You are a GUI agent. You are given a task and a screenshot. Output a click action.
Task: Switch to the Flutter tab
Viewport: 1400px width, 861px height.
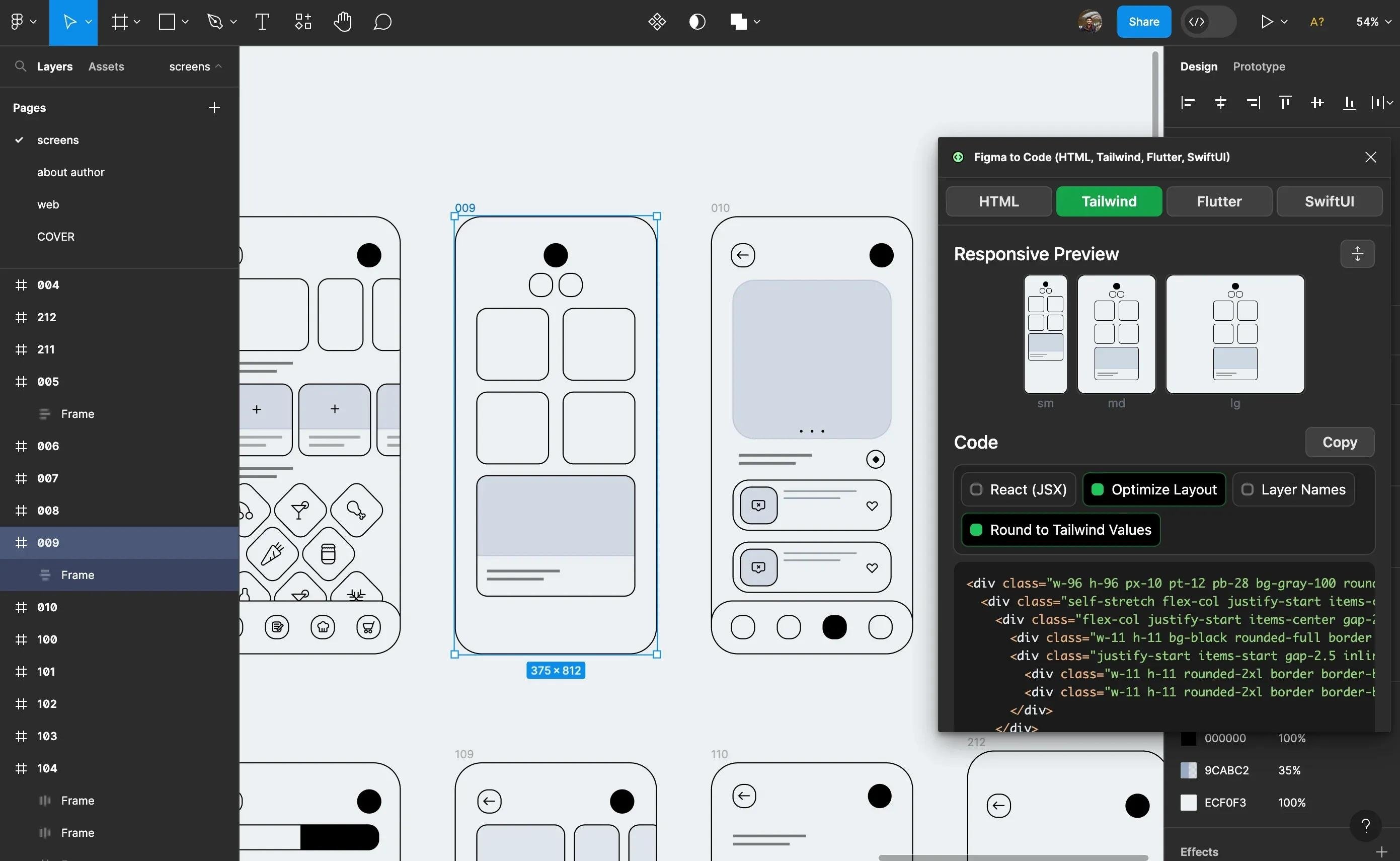pyautogui.click(x=1219, y=201)
